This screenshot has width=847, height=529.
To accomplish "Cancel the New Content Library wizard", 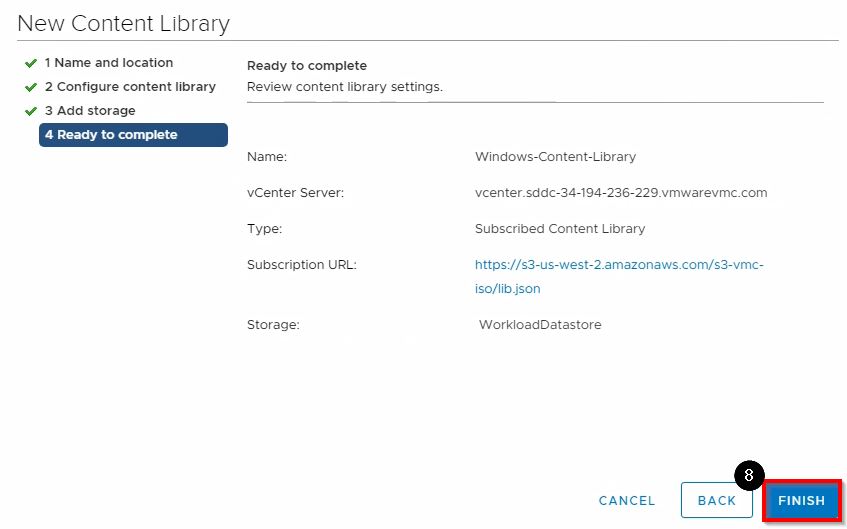I will (x=627, y=501).
